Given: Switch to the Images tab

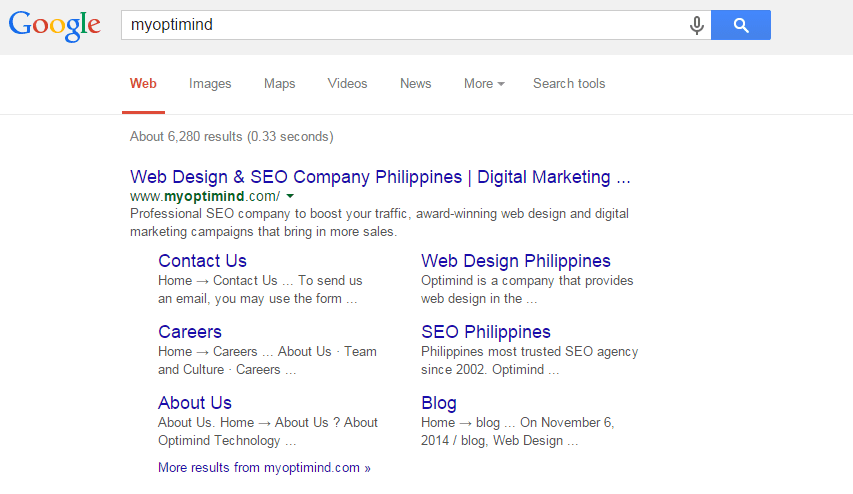Looking at the screenshot, I should pos(210,83).
